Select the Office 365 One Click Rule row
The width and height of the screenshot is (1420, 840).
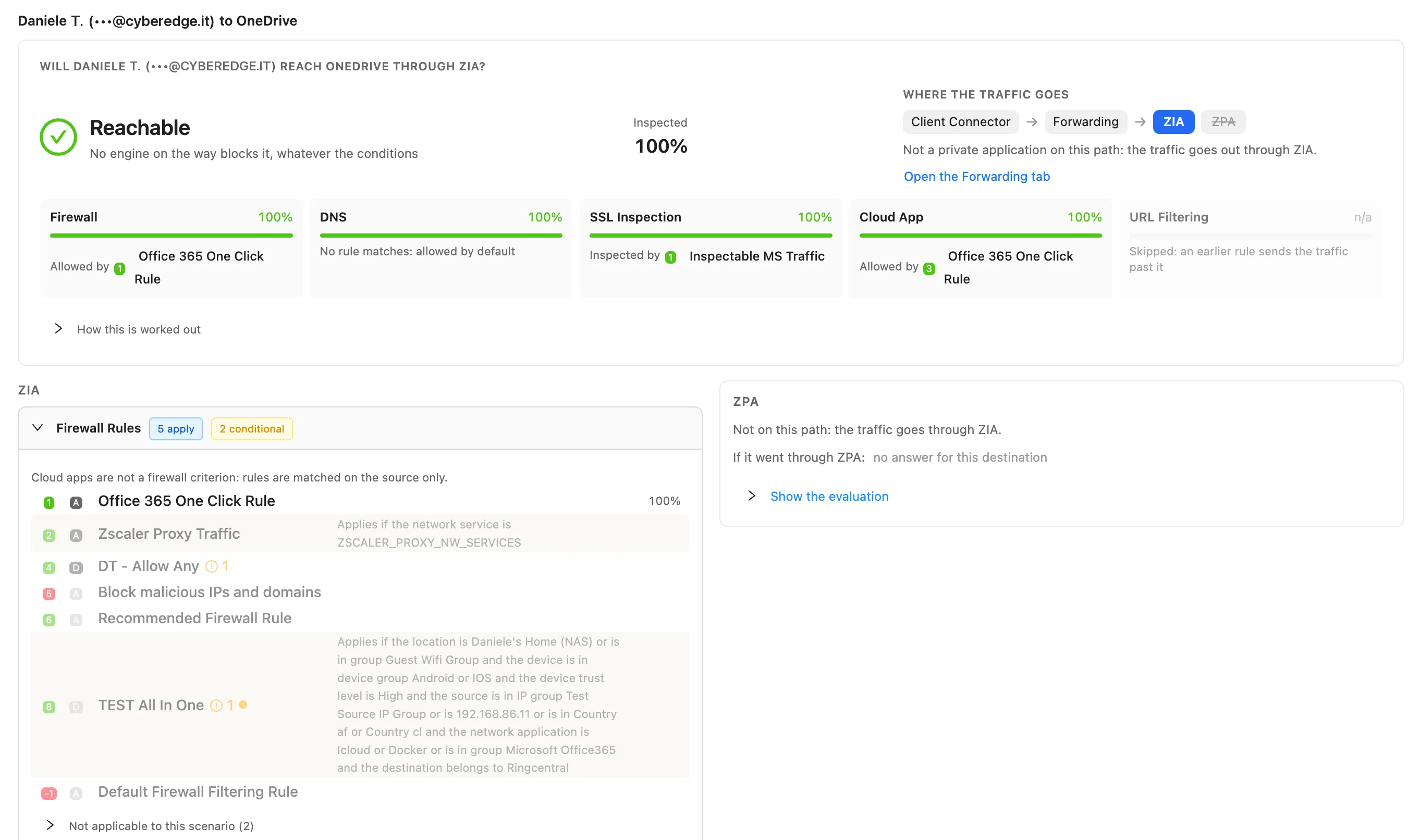360,501
